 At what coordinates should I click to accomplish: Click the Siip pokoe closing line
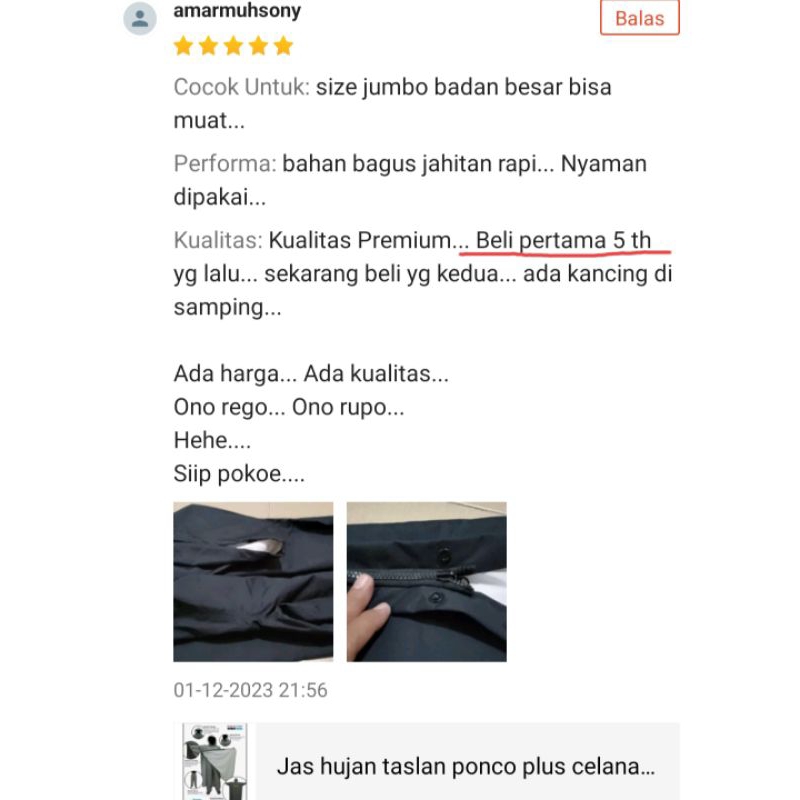239,473
